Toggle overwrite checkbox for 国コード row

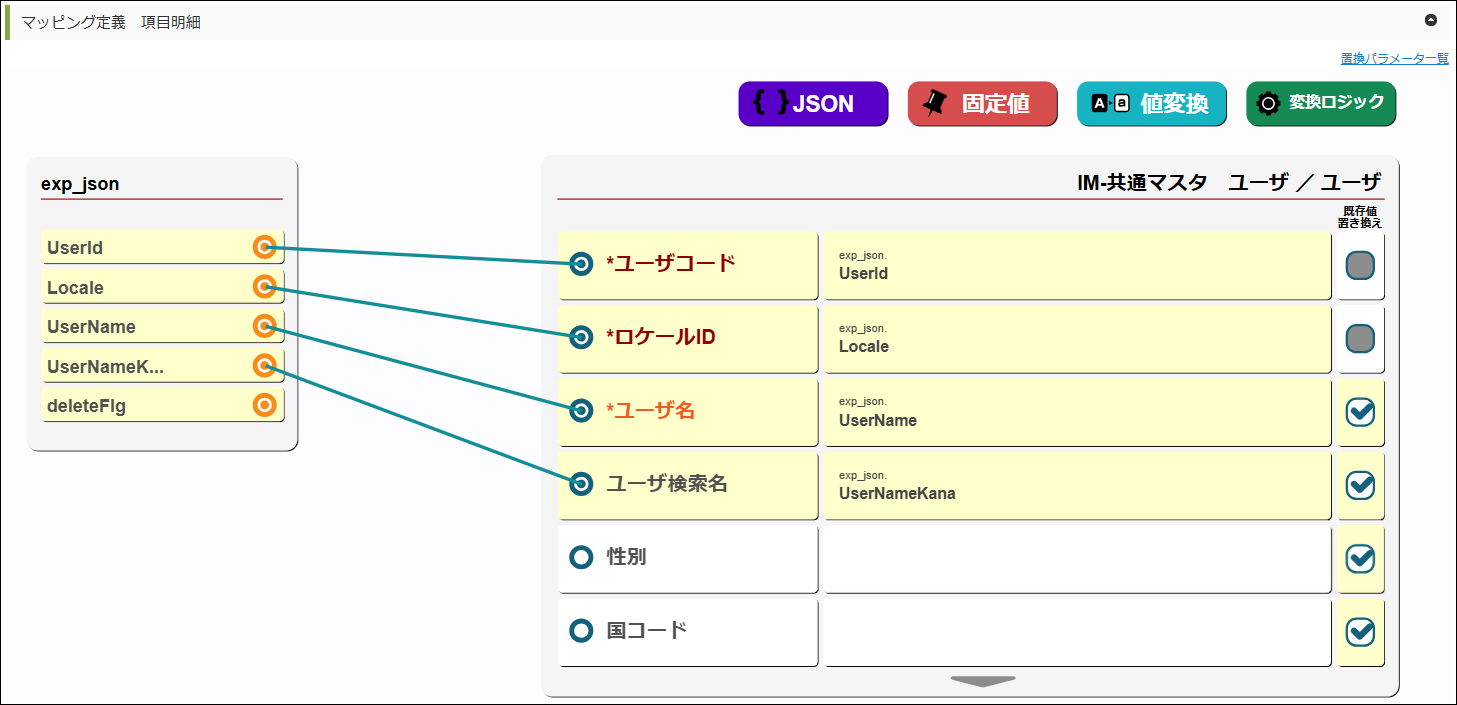(x=1360, y=632)
